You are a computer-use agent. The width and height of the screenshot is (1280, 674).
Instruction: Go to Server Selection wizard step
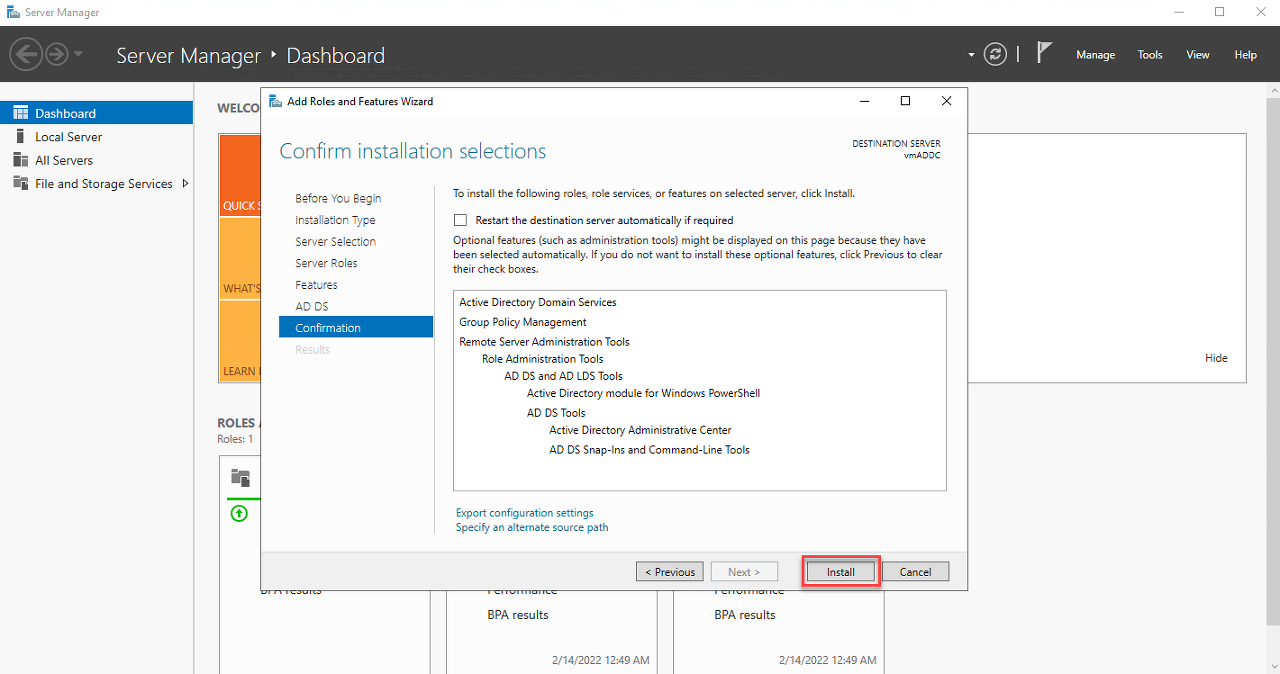(x=336, y=242)
